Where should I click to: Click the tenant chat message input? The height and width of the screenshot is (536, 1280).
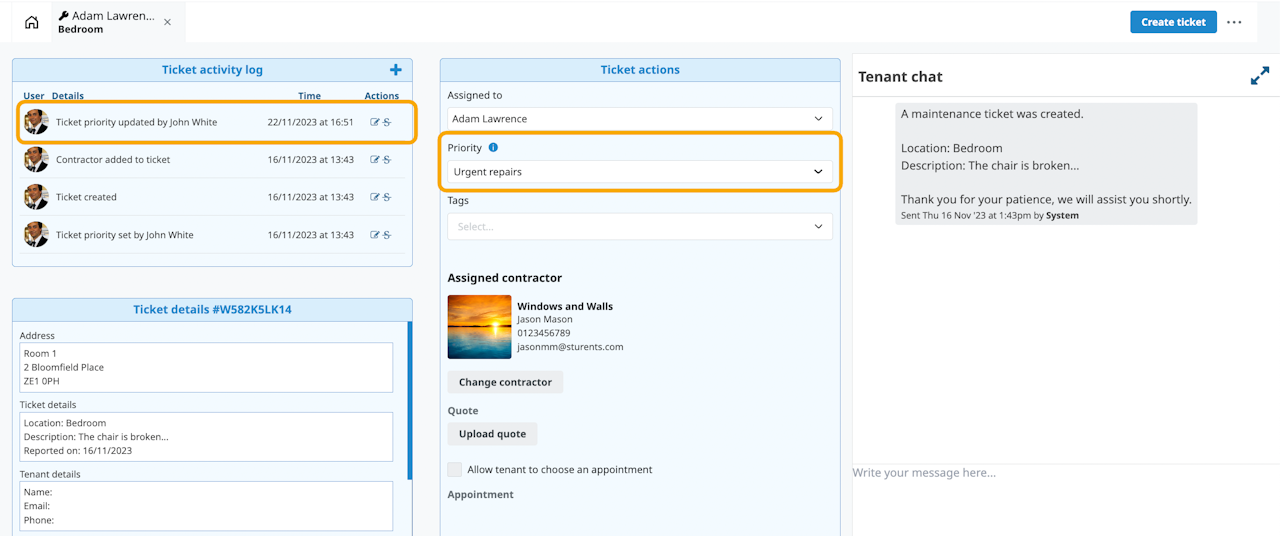tap(1060, 473)
